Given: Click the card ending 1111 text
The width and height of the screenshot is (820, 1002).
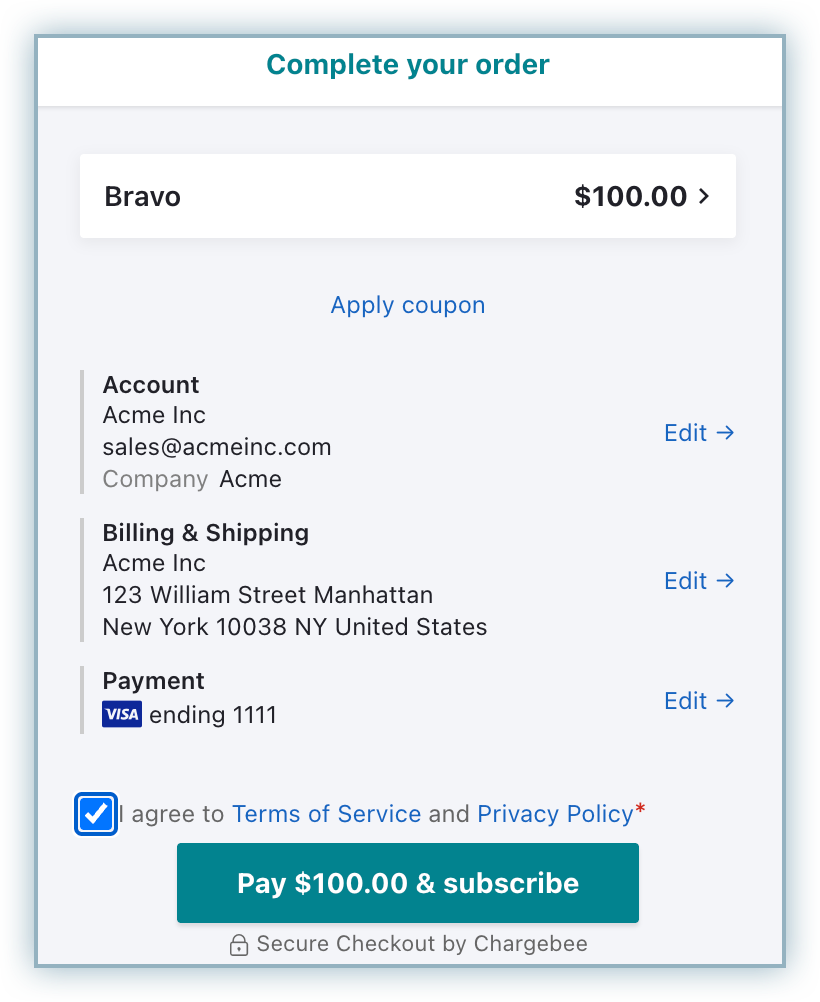Looking at the screenshot, I should 213,715.
